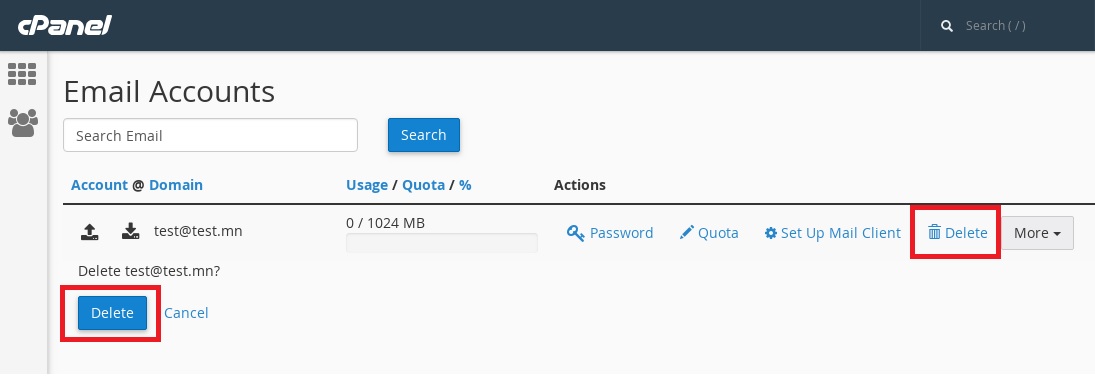Click the download tray icon for test@test.mn

(131, 231)
